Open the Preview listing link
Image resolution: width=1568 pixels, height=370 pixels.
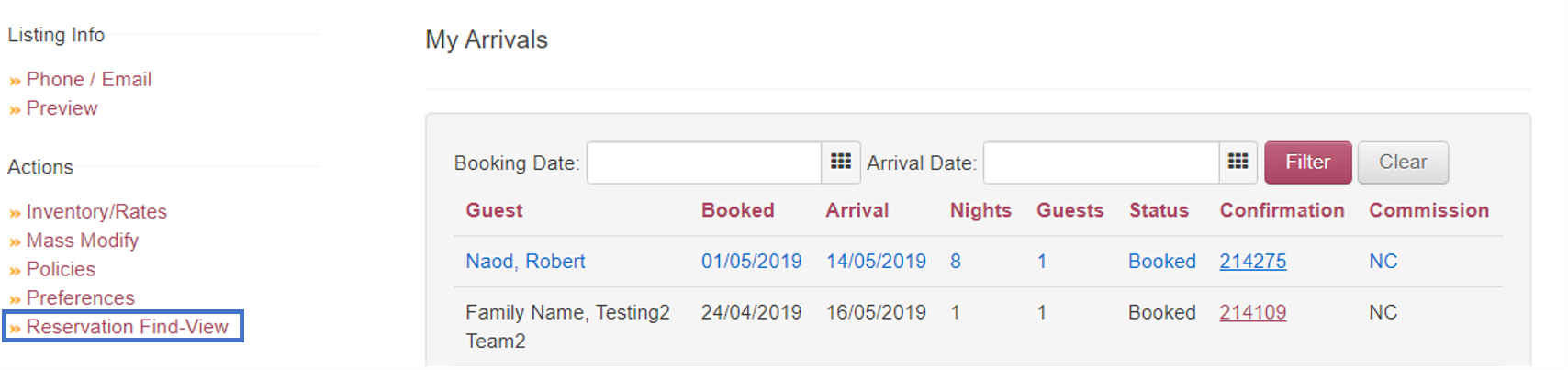click(x=62, y=108)
